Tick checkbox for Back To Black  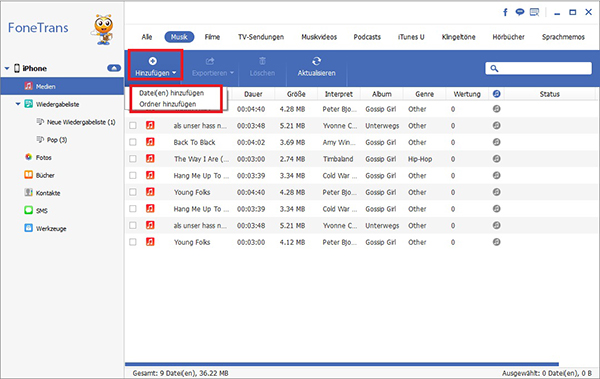[133, 142]
